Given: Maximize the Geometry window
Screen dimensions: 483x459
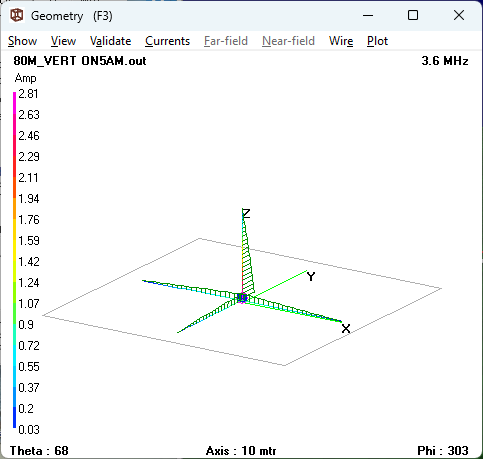Looking at the screenshot, I should [x=413, y=15].
